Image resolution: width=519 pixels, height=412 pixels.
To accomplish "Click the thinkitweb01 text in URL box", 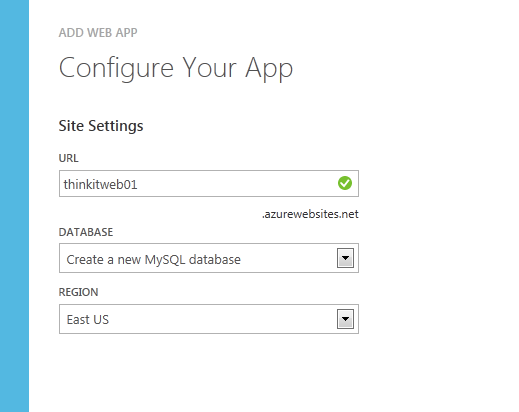I will tap(100, 184).
